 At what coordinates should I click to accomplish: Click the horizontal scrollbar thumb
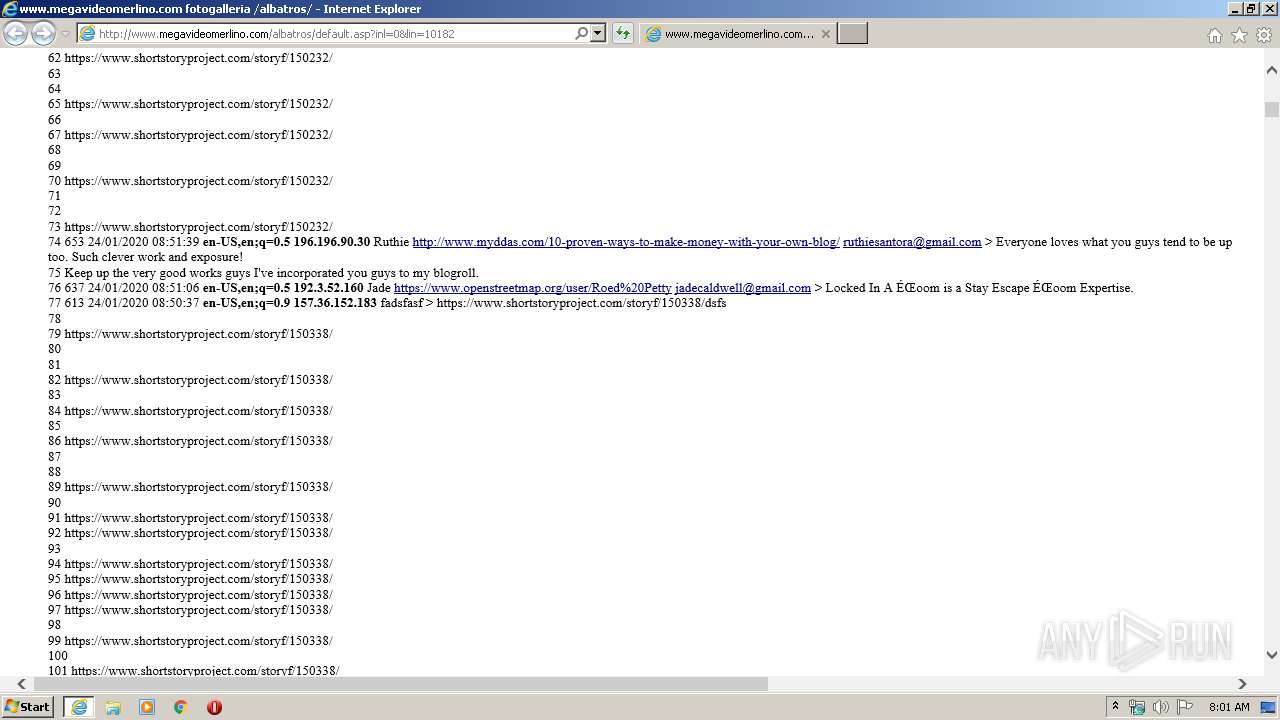(x=401, y=684)
